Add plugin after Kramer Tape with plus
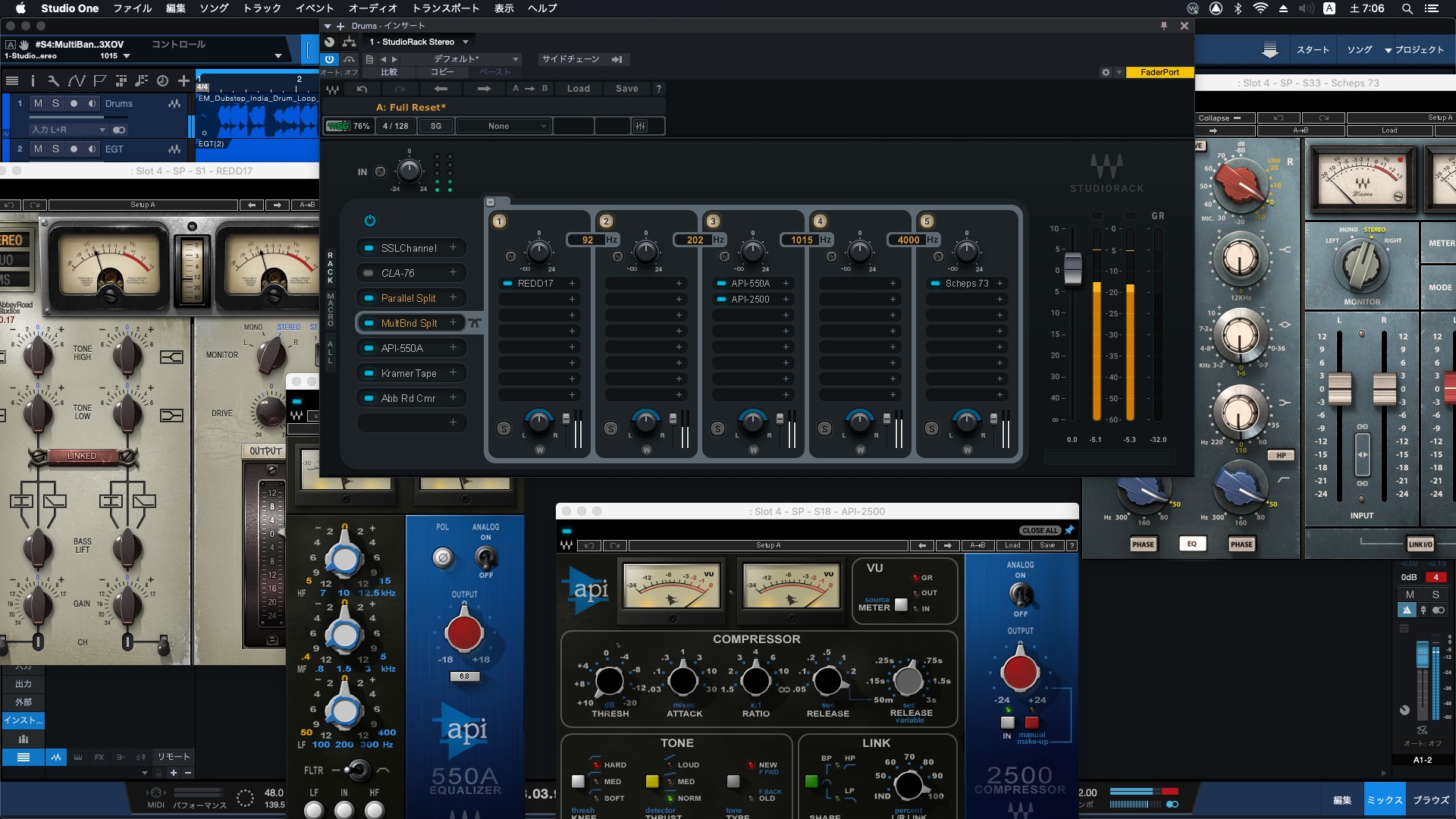 point(453,372)
